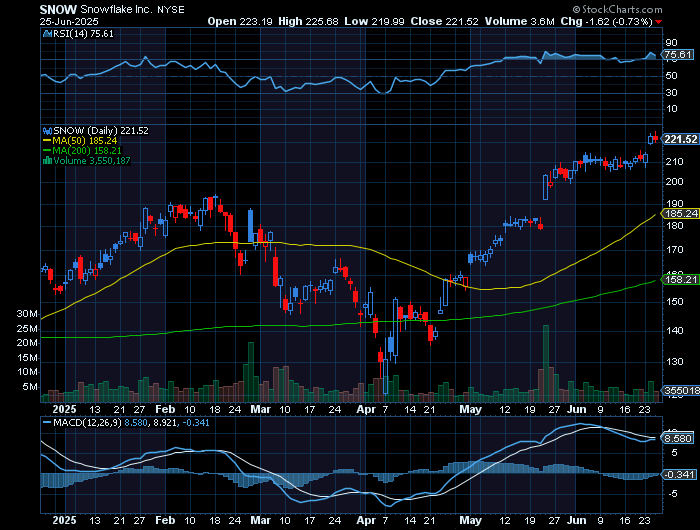Click the 130 price axis label
The width and height of the screenshot is (700, 530).
pos(674,361)
